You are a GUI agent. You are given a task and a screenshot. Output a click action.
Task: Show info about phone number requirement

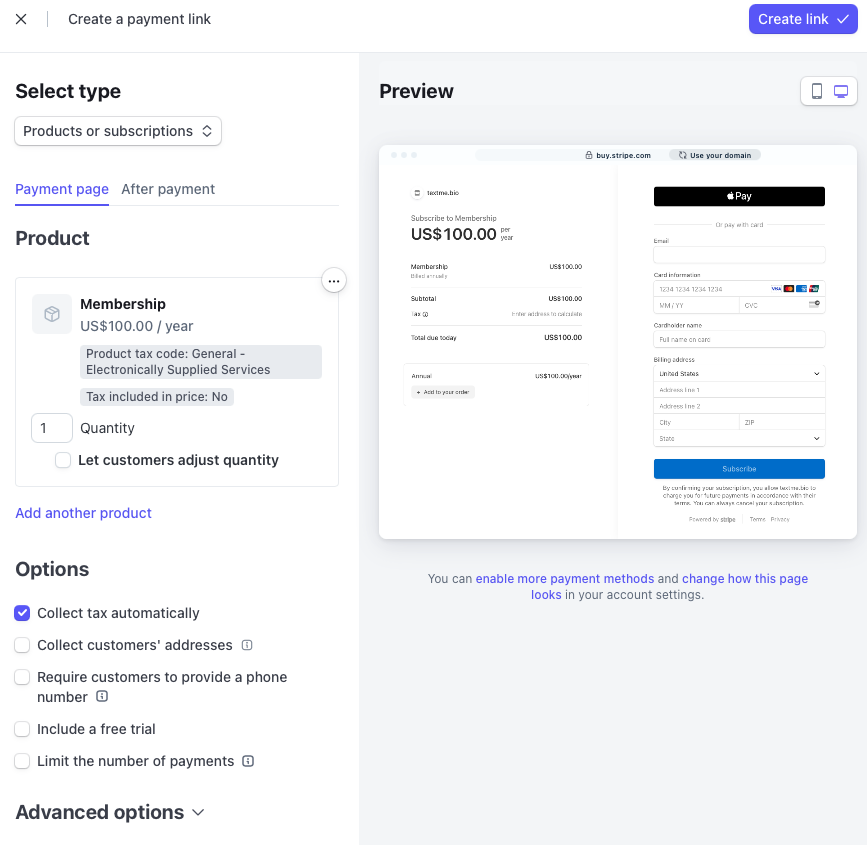[102, 697]
